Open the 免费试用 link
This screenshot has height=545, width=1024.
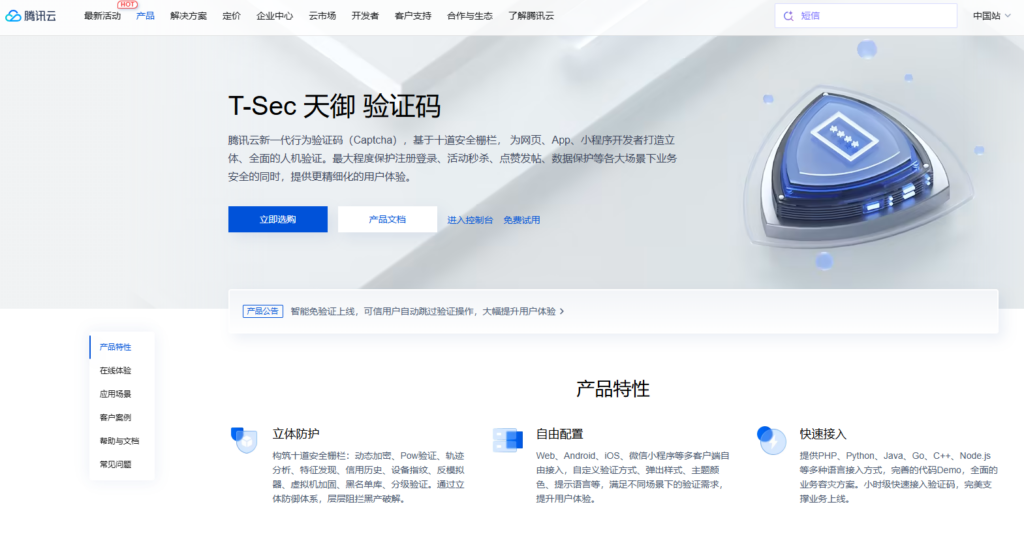(x=521, y=220)
